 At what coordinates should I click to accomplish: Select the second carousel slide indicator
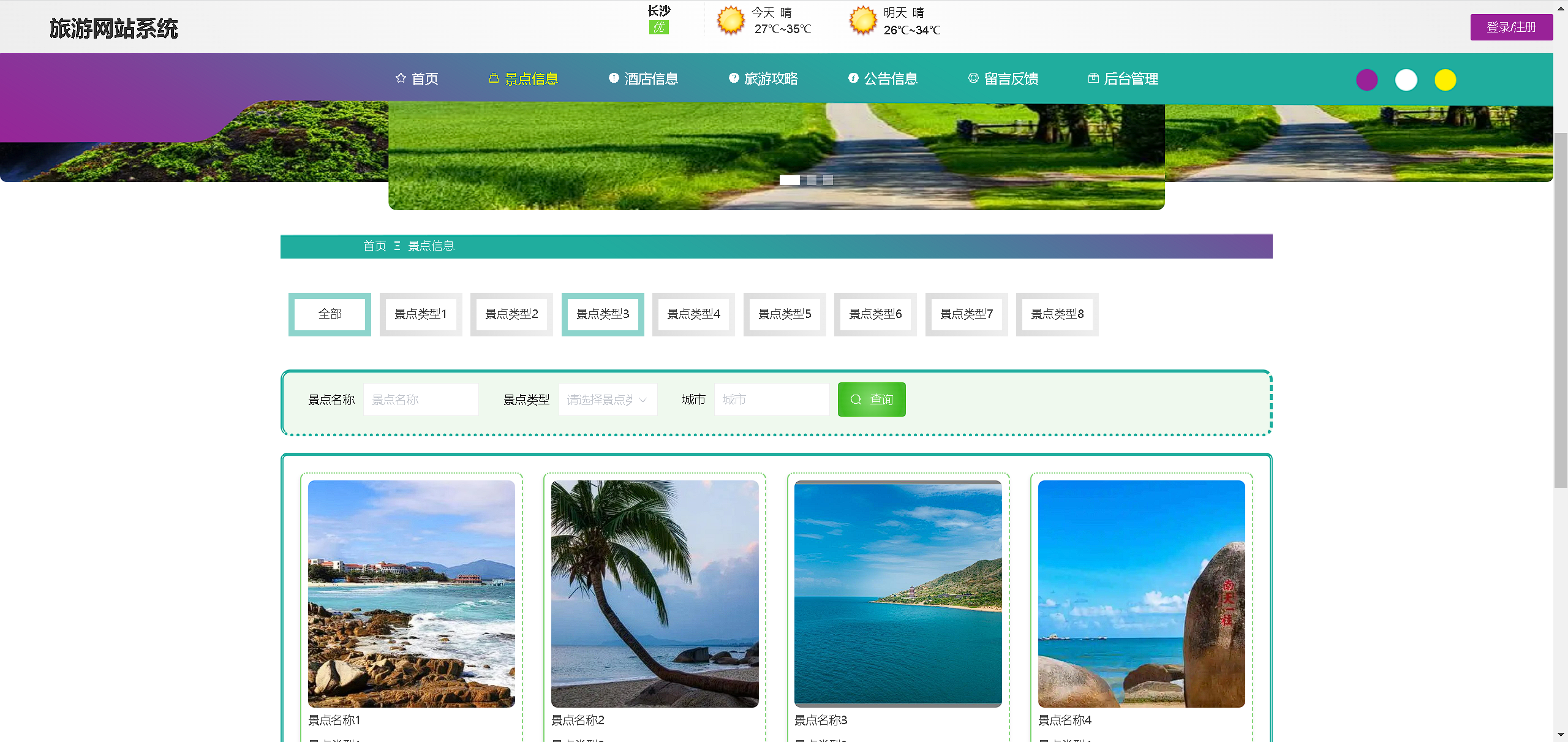pos(812,180)
